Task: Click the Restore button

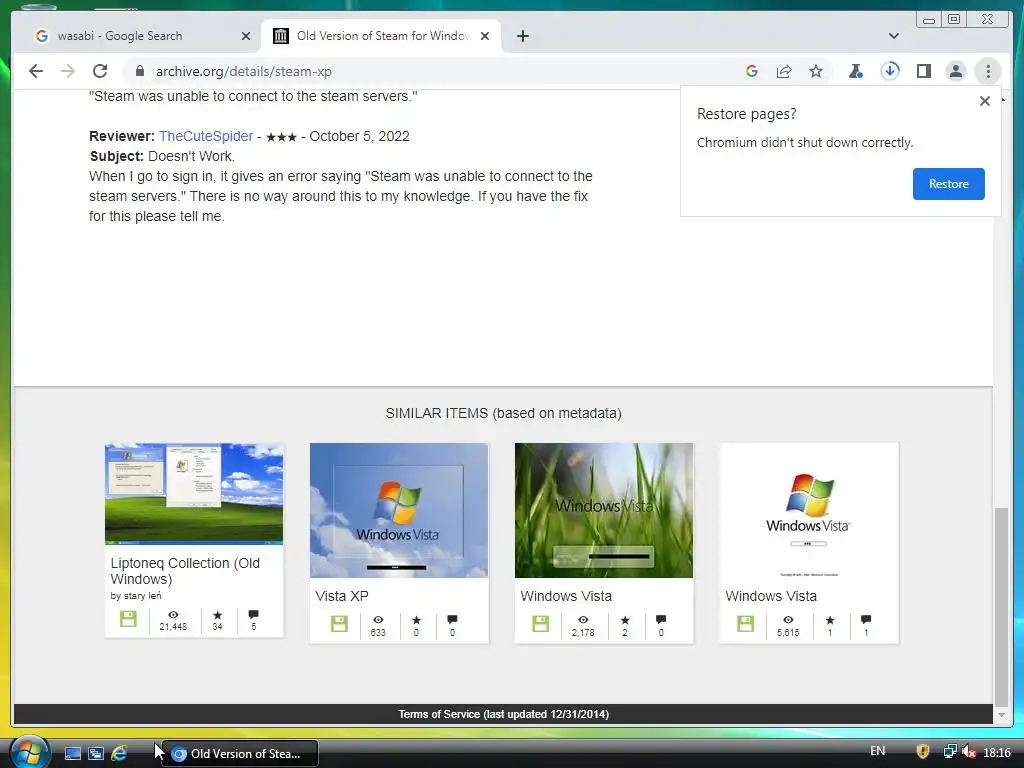Action: pos(948,184)
